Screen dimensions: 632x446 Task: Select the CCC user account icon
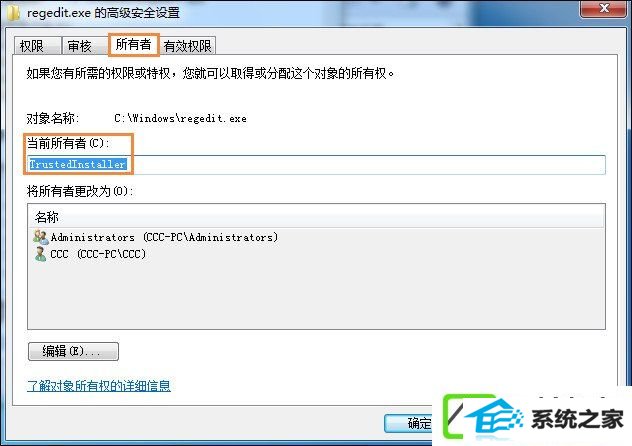tap(40, 254)
